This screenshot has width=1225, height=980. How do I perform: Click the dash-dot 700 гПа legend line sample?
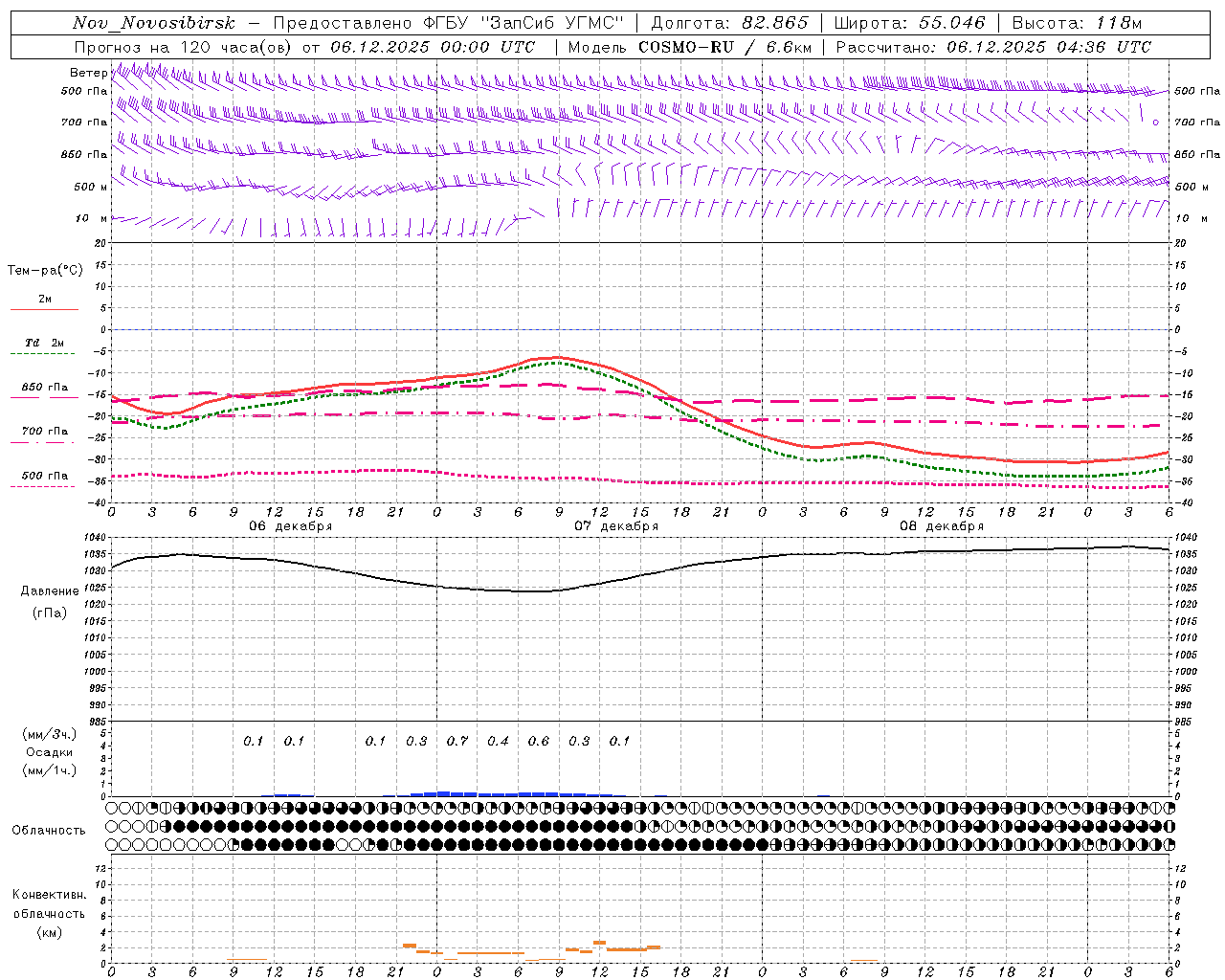[42, 442]
